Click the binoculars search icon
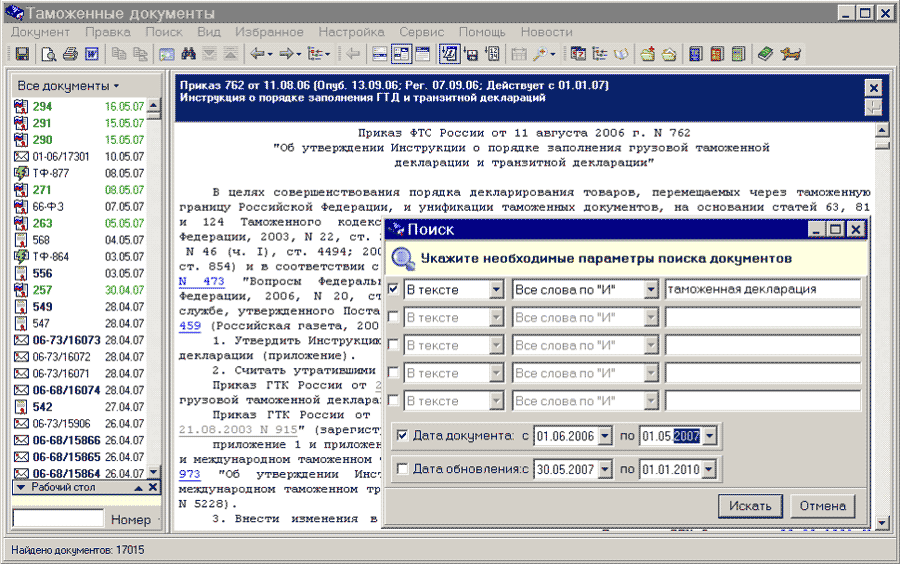Screen dimensions: 900x564 tap(188, 54)
